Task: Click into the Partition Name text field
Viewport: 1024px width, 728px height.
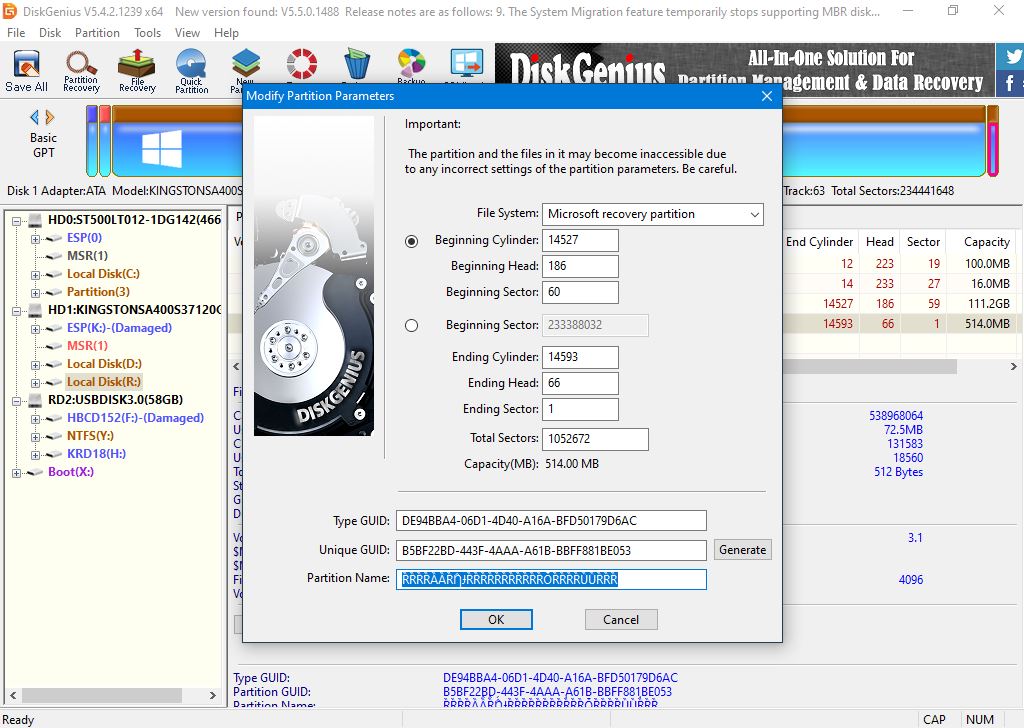Action: click(x=551, y=579)
